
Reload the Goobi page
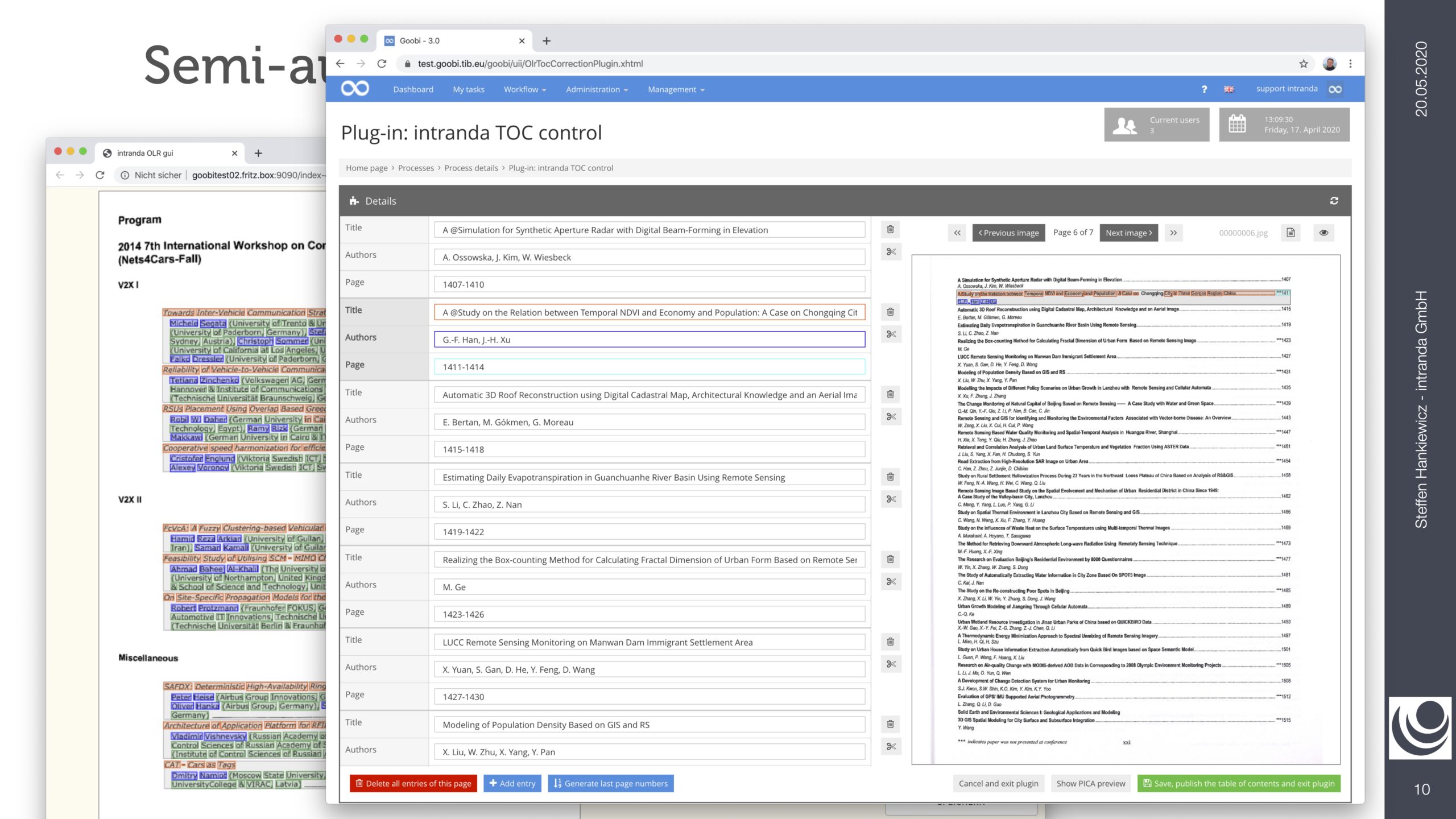coord(382,64)
